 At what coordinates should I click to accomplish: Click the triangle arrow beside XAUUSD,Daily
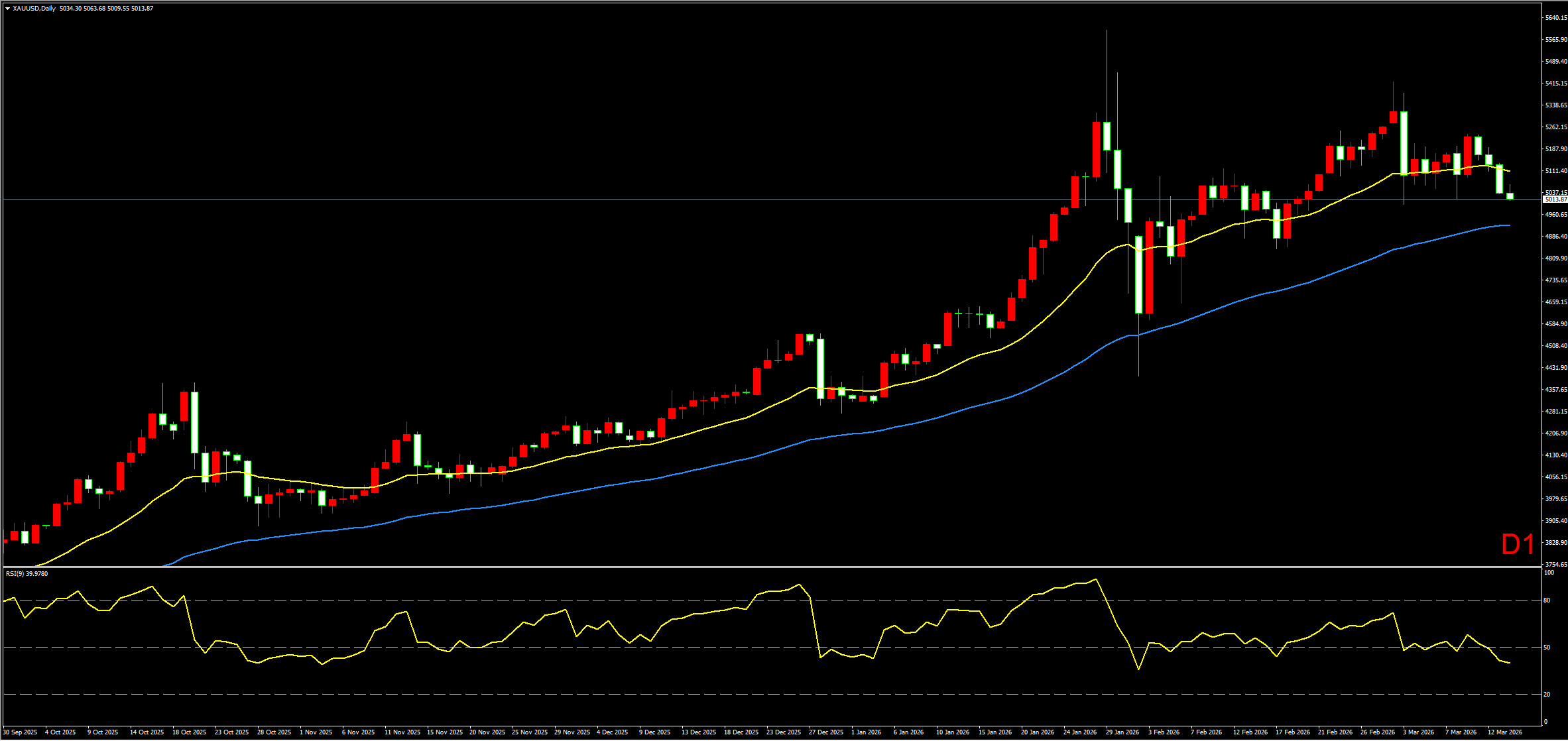pos(7,9)
